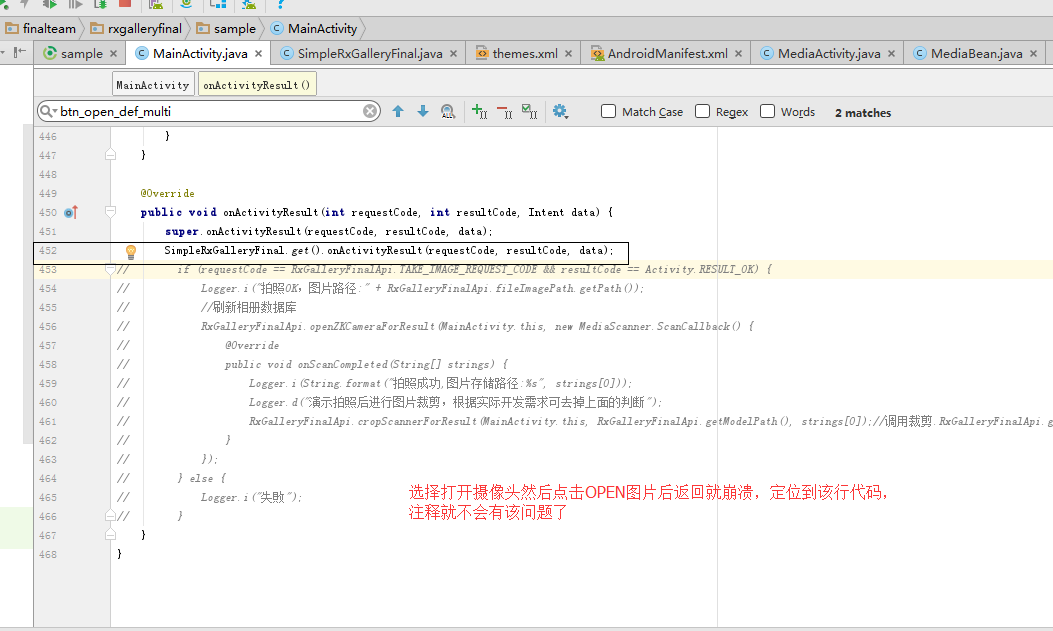Click Select All Occurrences icon

529,111
